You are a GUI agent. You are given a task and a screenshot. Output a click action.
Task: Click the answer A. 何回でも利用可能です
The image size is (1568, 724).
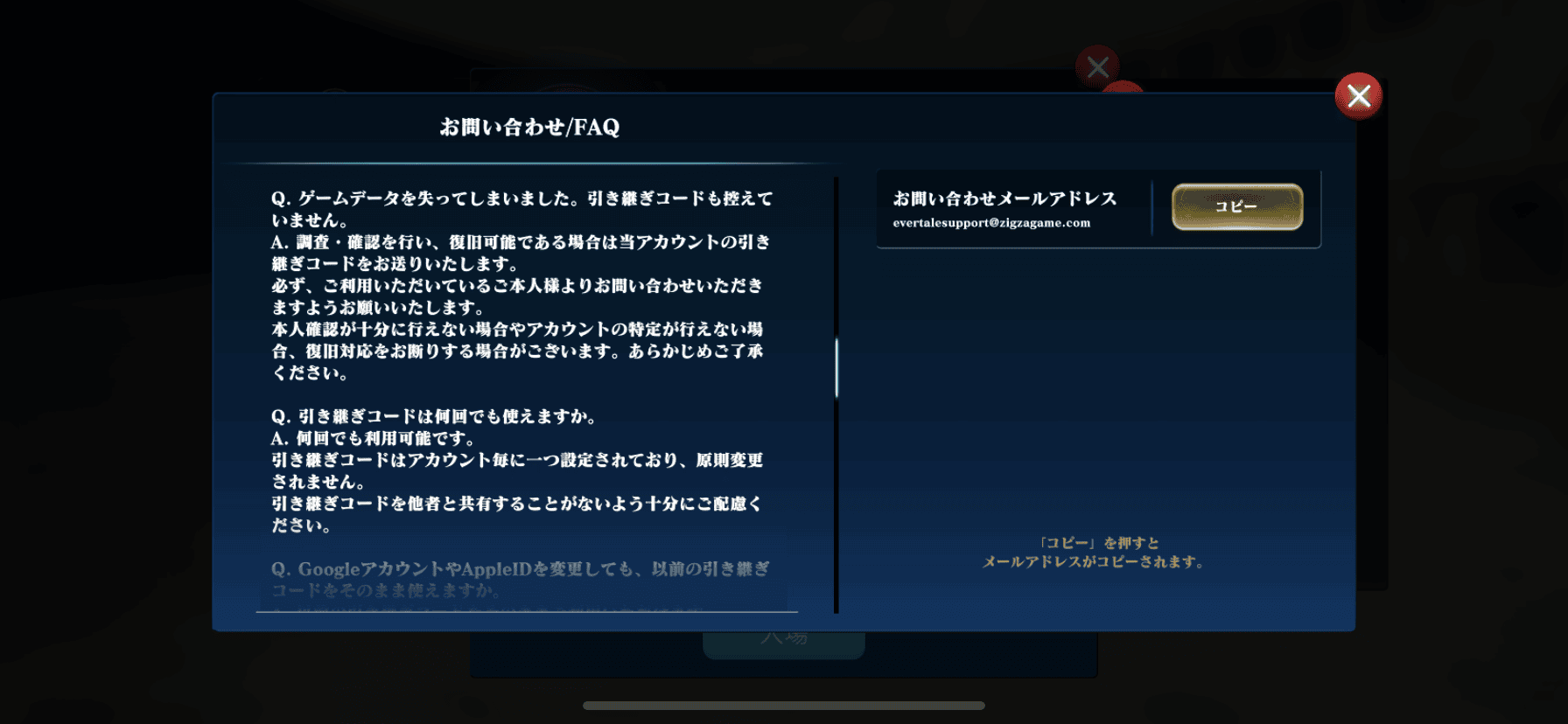tap(374, 438)
